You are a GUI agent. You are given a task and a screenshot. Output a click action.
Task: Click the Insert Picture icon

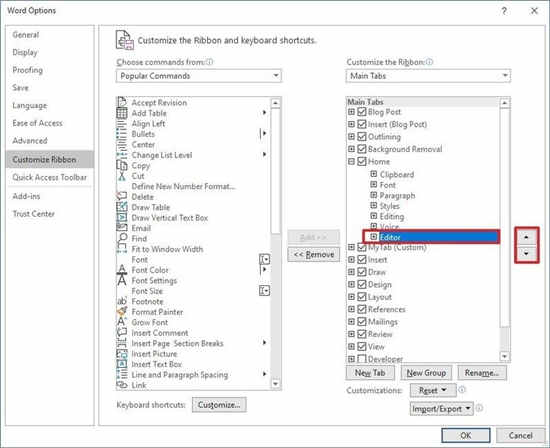click(122, 354)
